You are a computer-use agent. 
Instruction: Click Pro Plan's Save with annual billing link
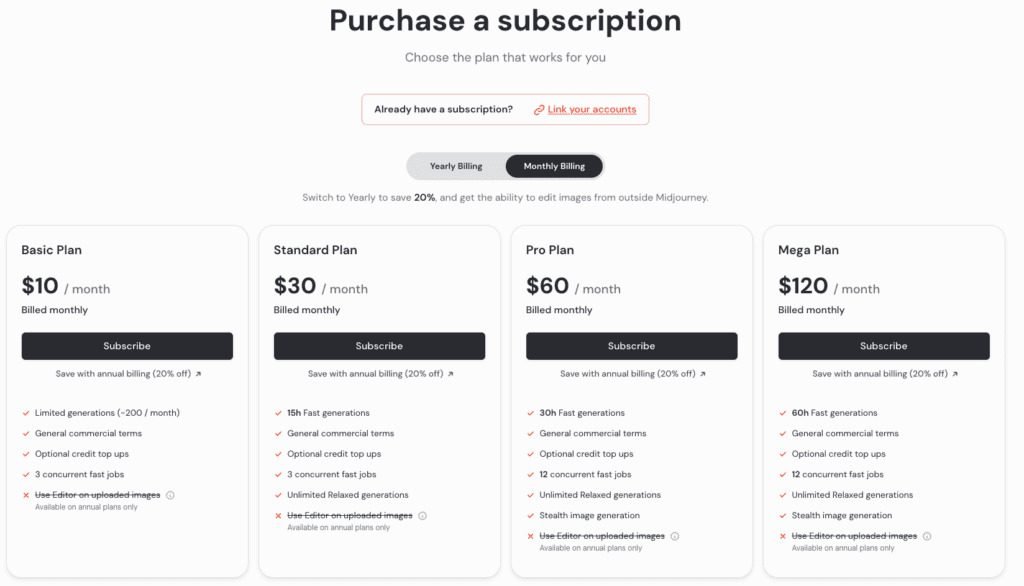pos(626,374)
